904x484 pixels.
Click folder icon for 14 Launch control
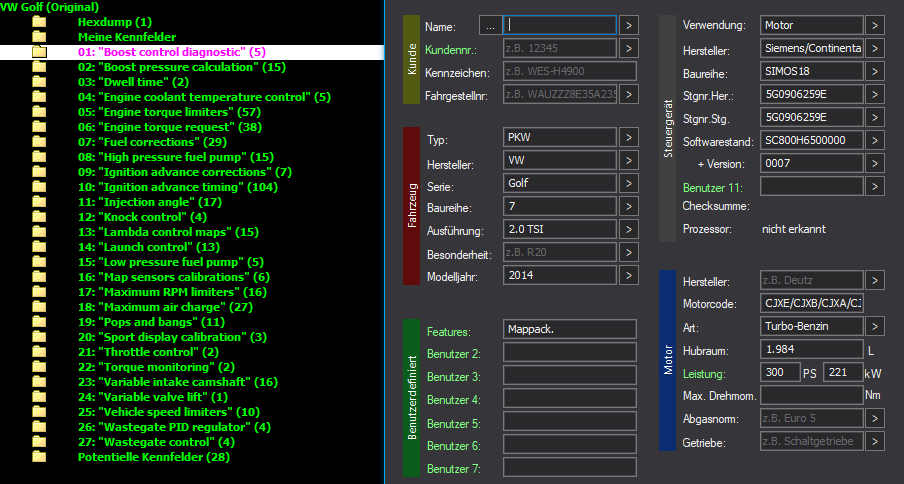coord(39,247)
